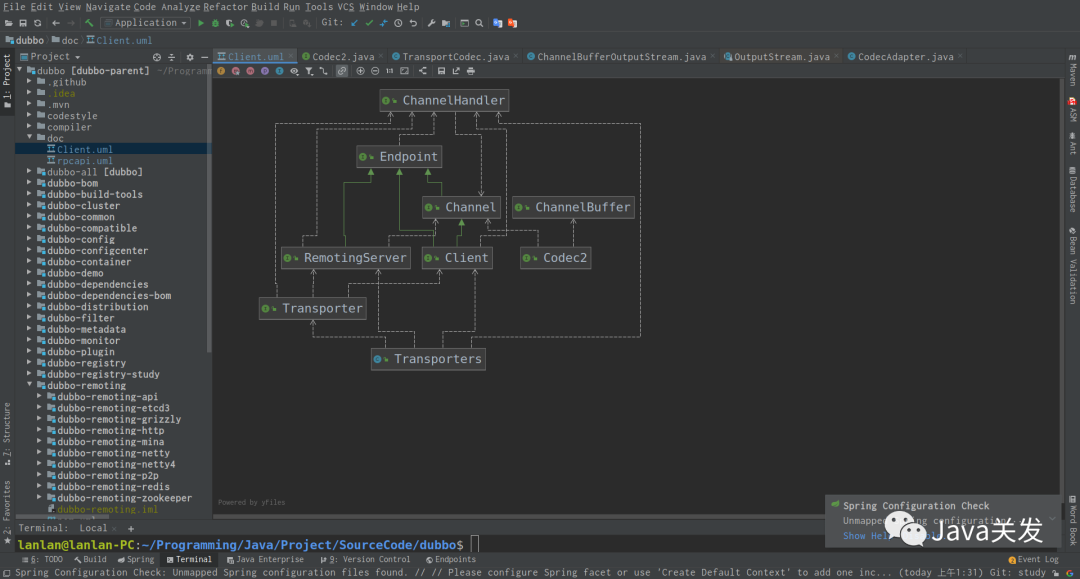Open the Version Control tool window tab
1080x579 pixels.
point(365,560)
